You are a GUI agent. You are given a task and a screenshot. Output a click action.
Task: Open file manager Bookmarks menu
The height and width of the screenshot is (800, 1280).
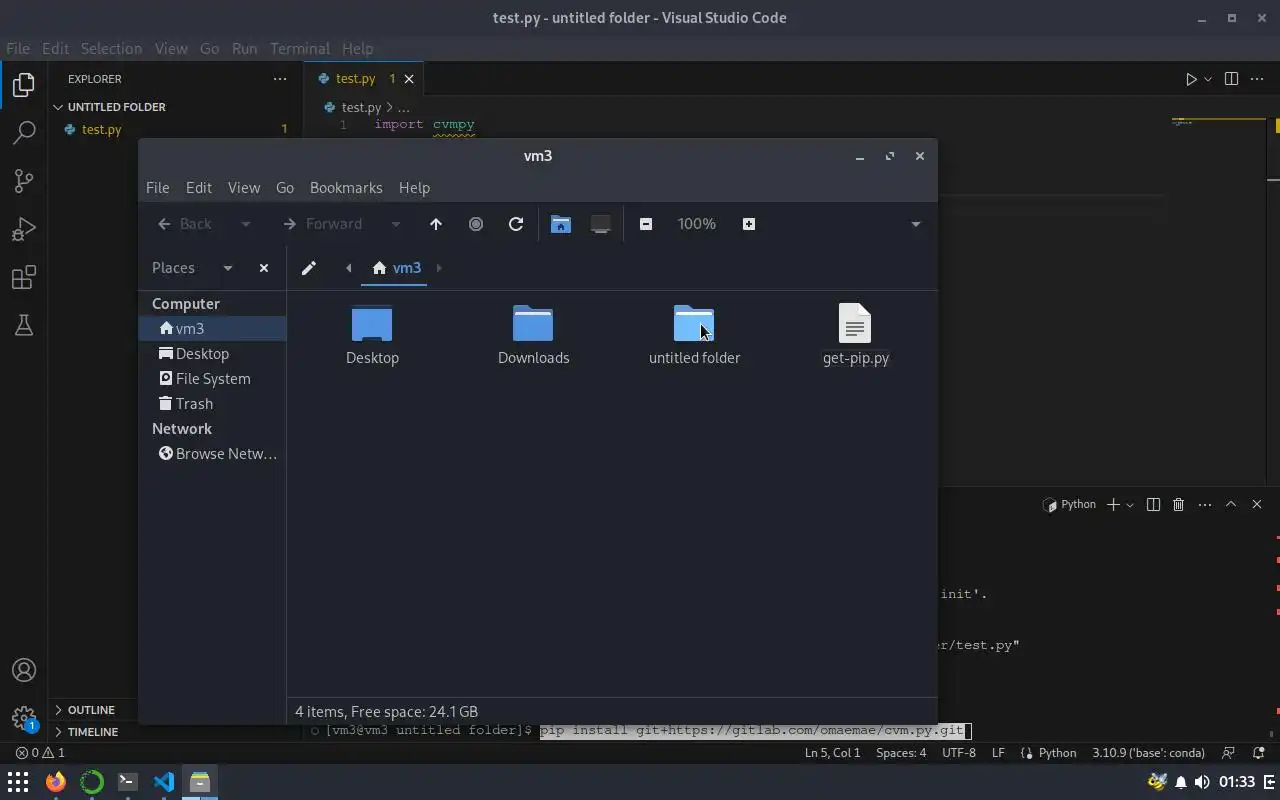[346, 188]
